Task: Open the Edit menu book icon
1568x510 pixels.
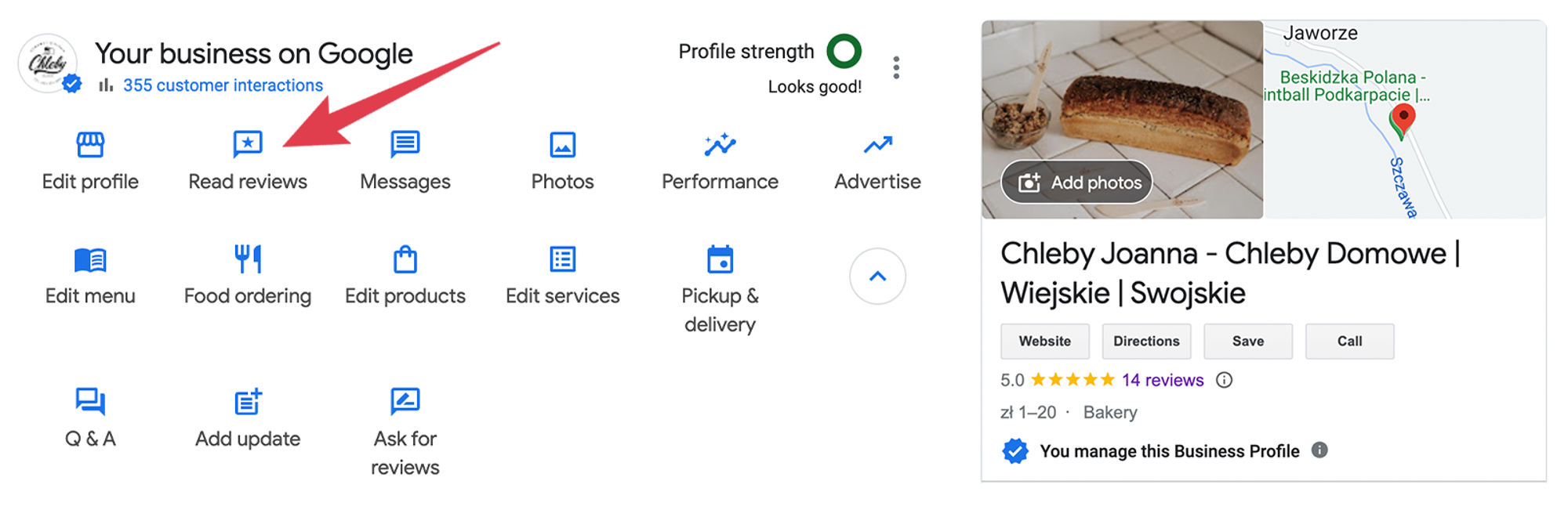Action: [x=90, y=259]
